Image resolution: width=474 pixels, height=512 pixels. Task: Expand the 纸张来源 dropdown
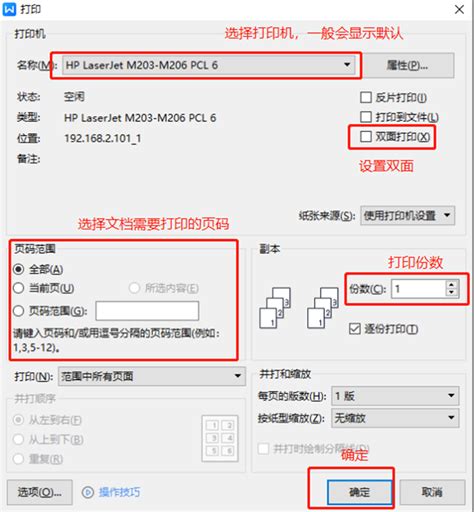point(408,215)
